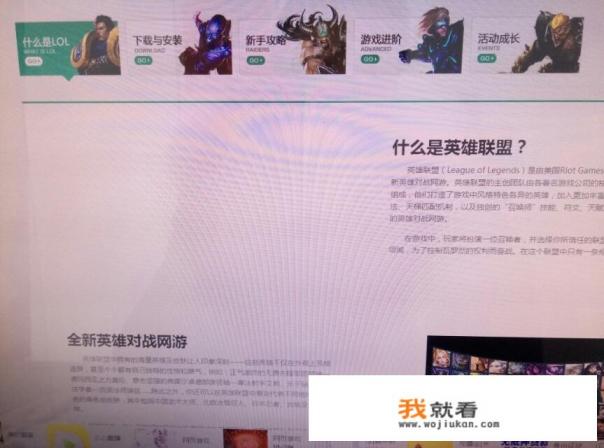Click the goggled champion image beside 游戏进阶

point(430,42)
